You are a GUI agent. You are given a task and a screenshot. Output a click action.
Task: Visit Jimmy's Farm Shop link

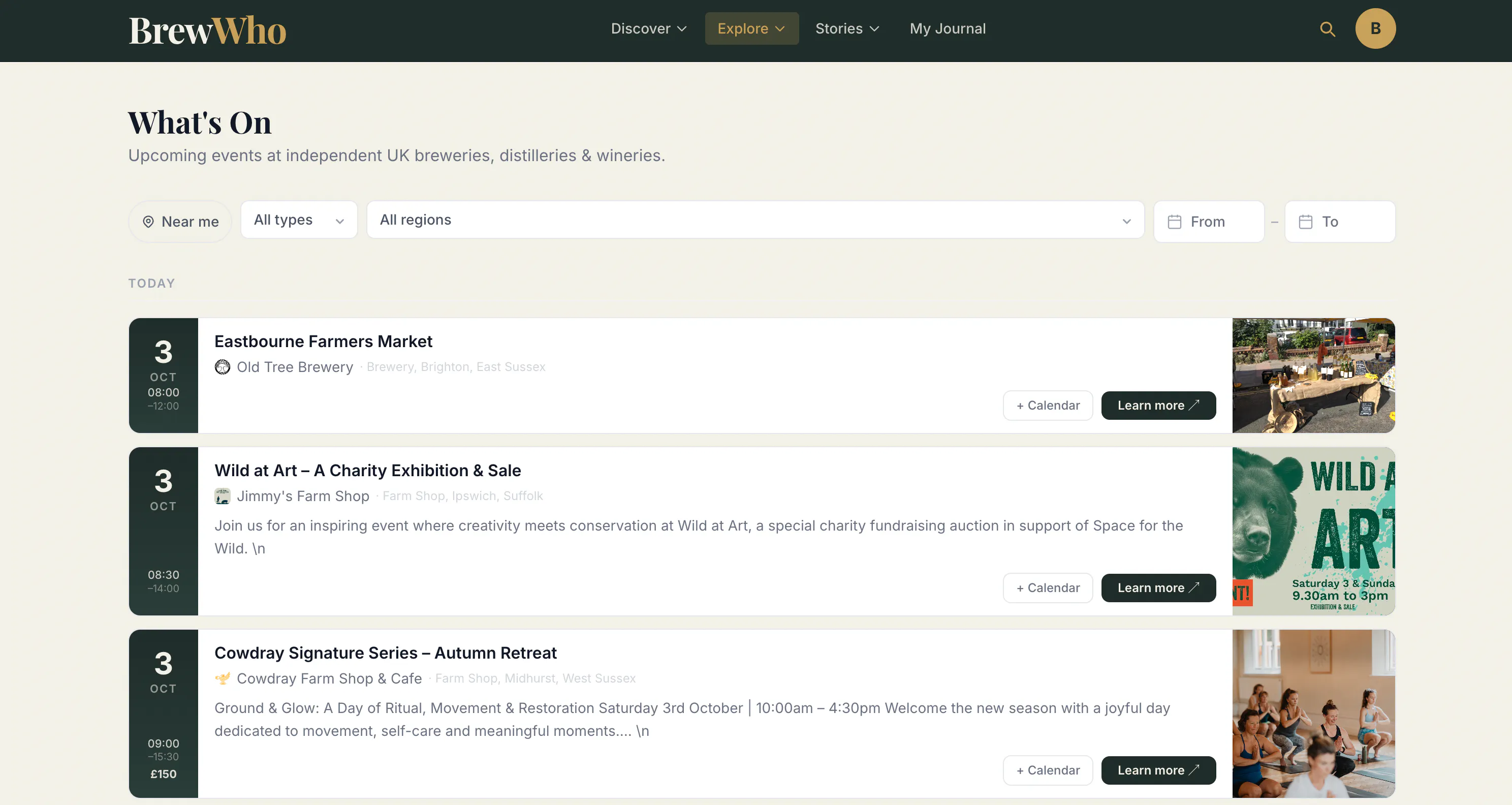point(303,496)
